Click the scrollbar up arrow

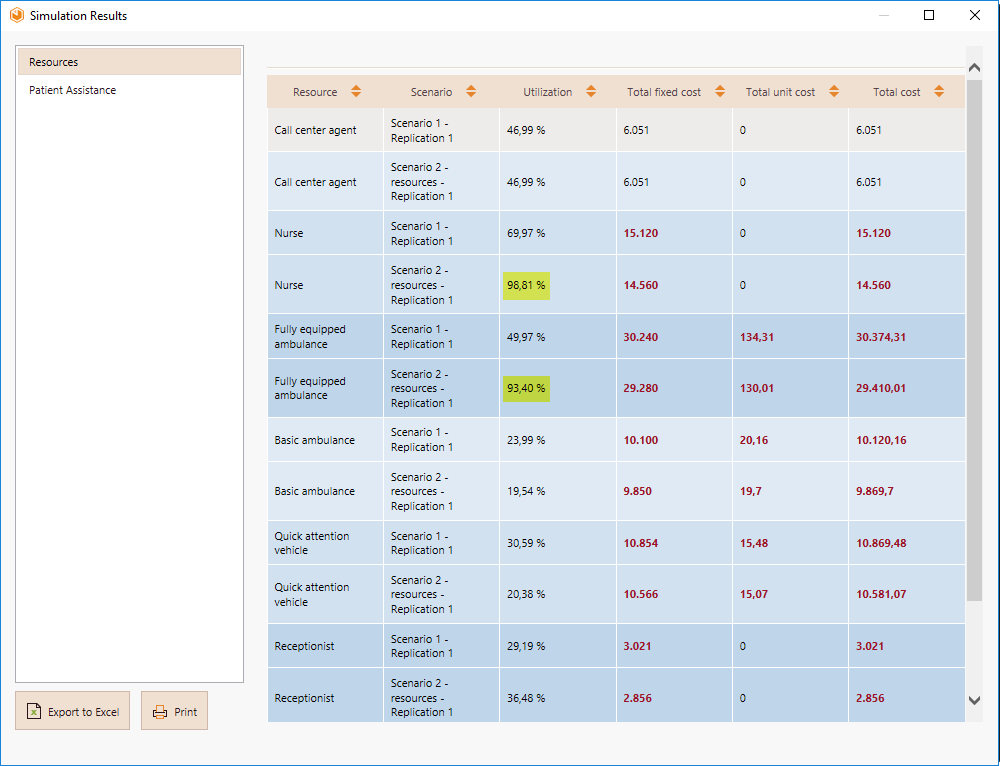point(974,67)
